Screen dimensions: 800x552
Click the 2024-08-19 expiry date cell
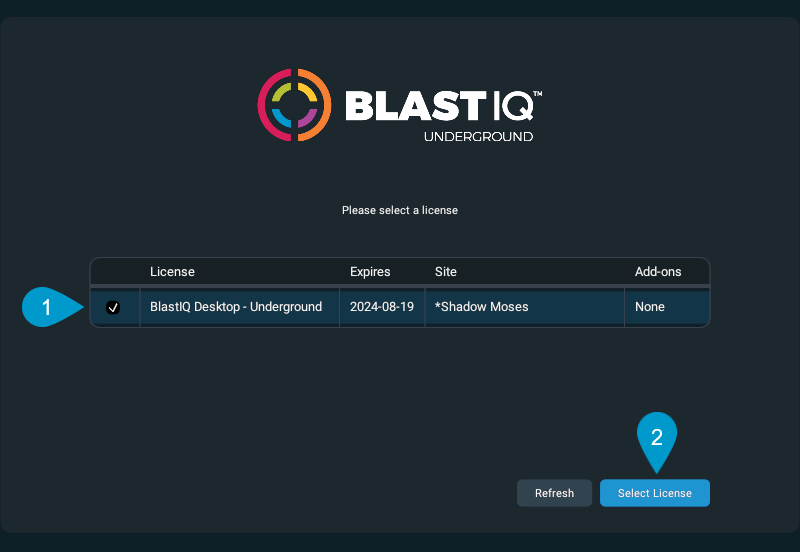click(382, 307)
